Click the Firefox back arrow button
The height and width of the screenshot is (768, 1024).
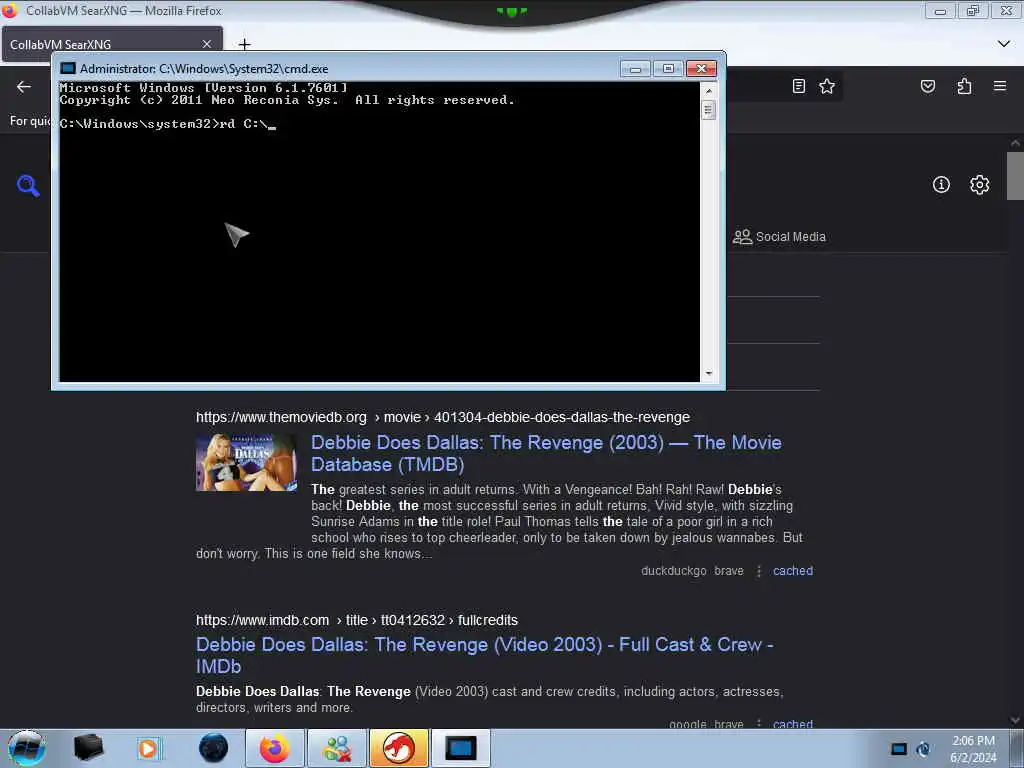pyautogui.click(x=24, y=86)
